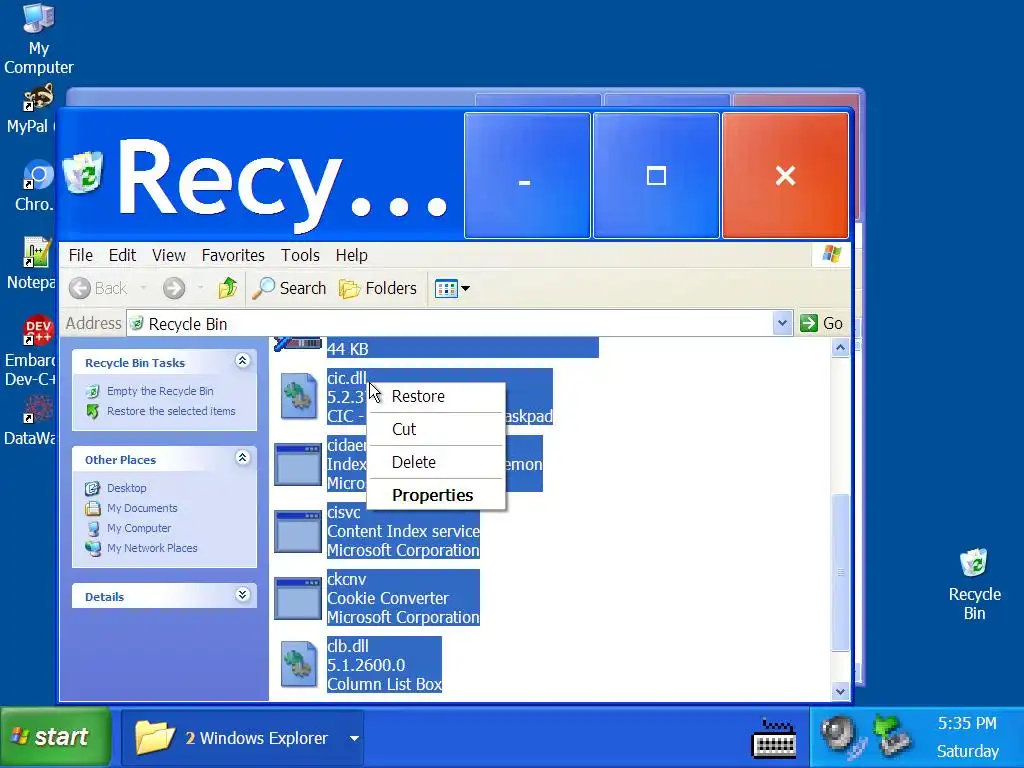Click the volume speaker tray icon
Viewport: 1024px width, 768px height.
[843, 736]
